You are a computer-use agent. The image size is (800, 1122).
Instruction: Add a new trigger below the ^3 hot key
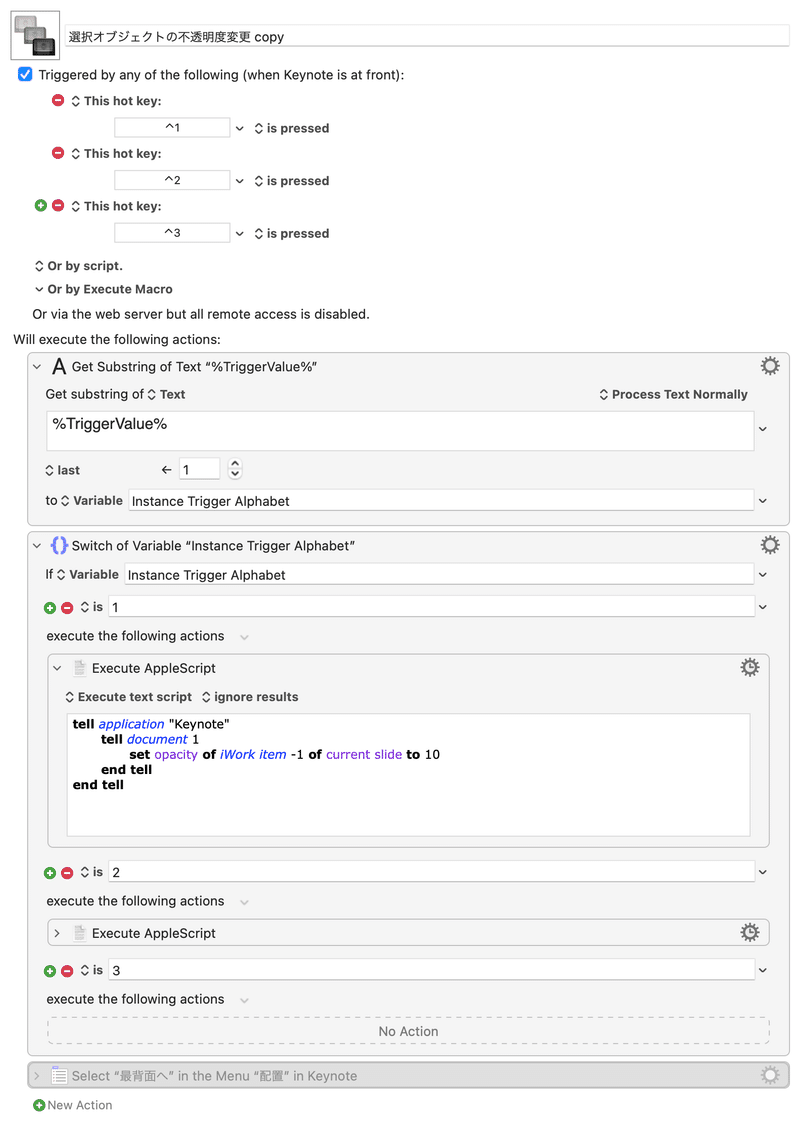point(41,205)
